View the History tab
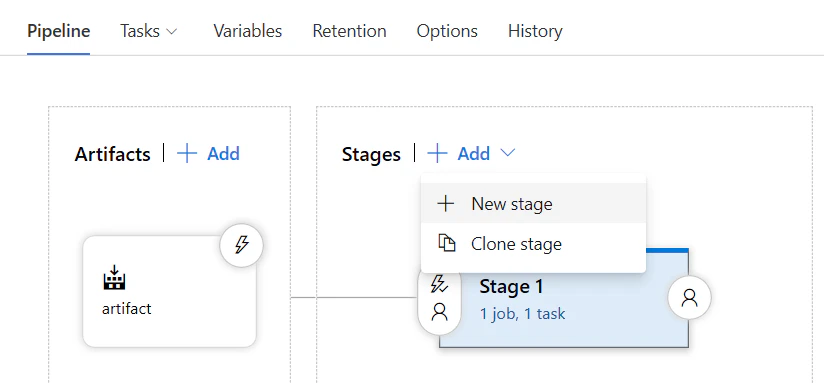Screen dimensions: 824x383 coord(535,31)
